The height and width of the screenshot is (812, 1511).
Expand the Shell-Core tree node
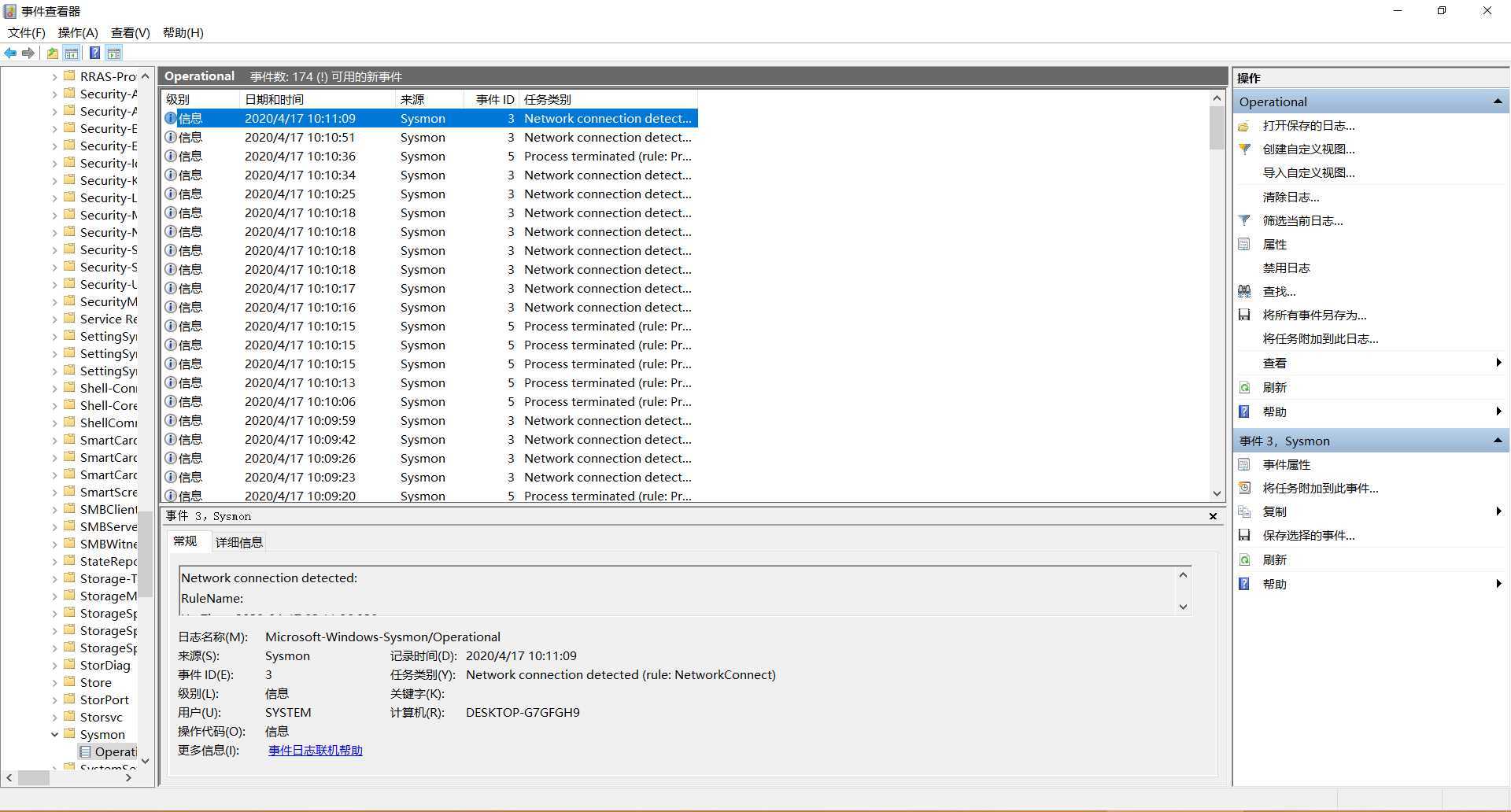coord(54,405)
